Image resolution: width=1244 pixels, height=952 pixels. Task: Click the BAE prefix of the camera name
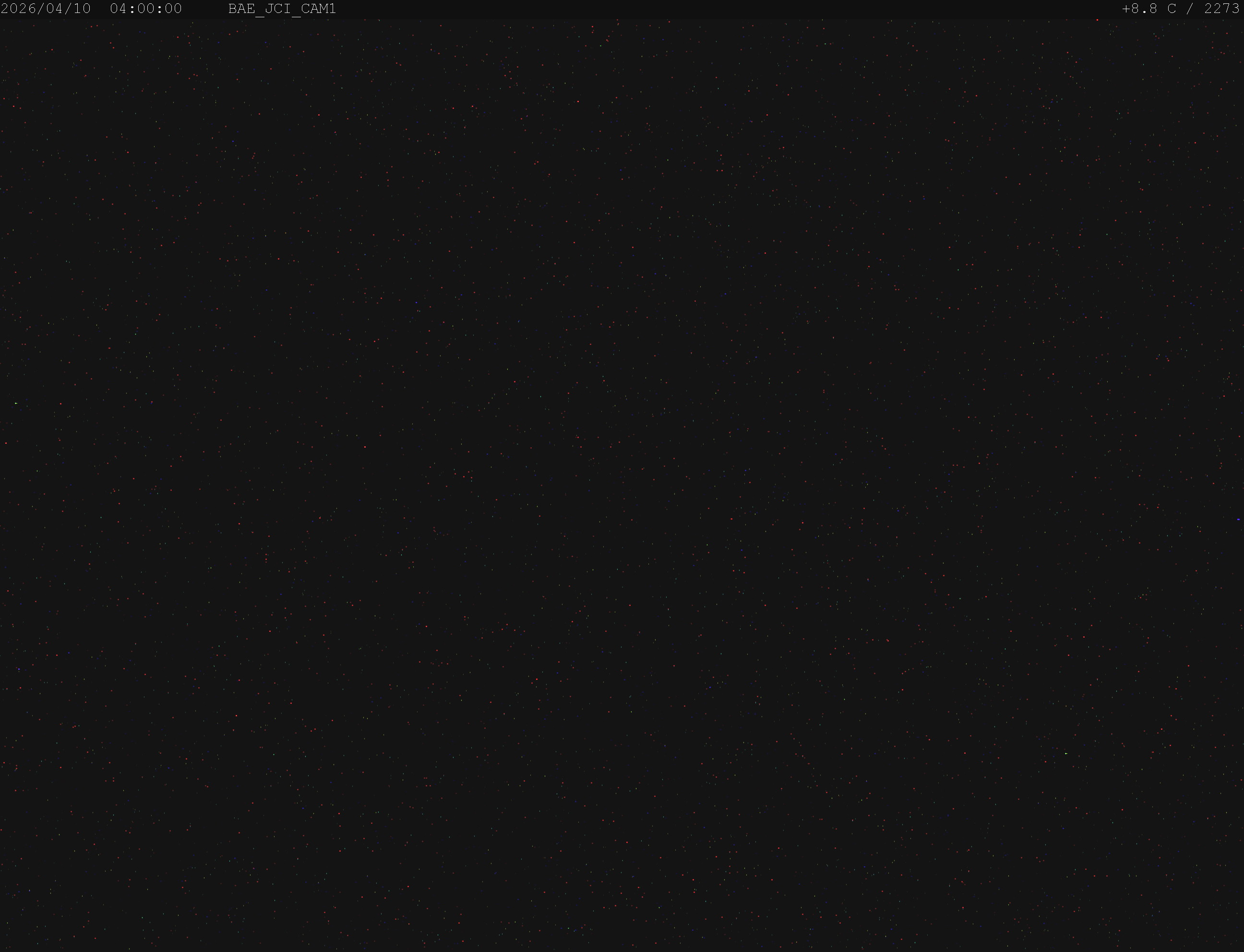coord(241,9)
